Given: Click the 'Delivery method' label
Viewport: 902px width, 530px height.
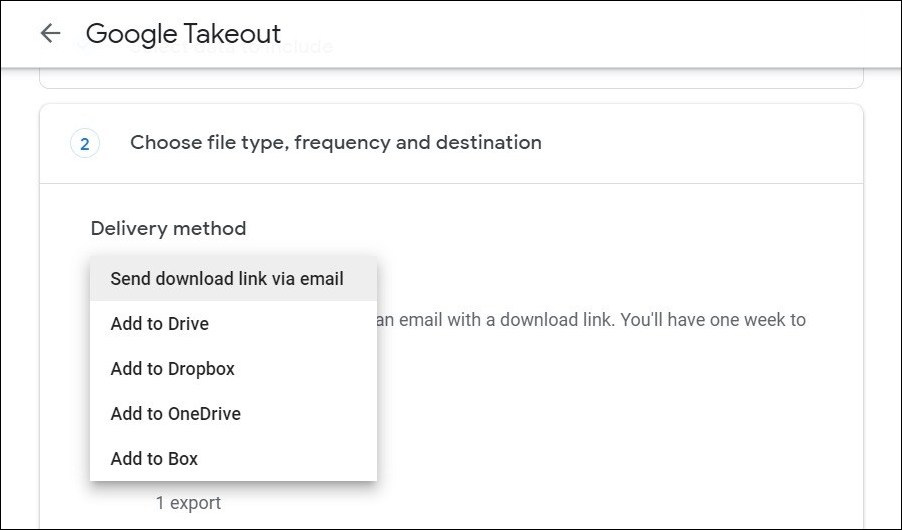Looking at the screenshot, I should coord(168,229).
